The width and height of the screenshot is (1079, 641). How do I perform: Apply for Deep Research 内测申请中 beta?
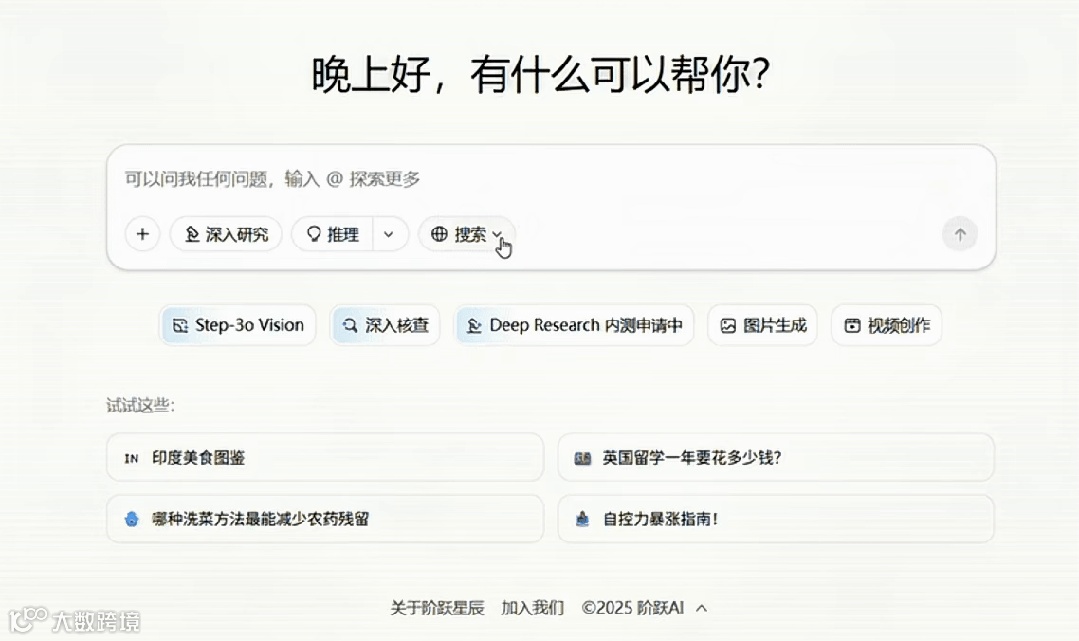point(573,324)
